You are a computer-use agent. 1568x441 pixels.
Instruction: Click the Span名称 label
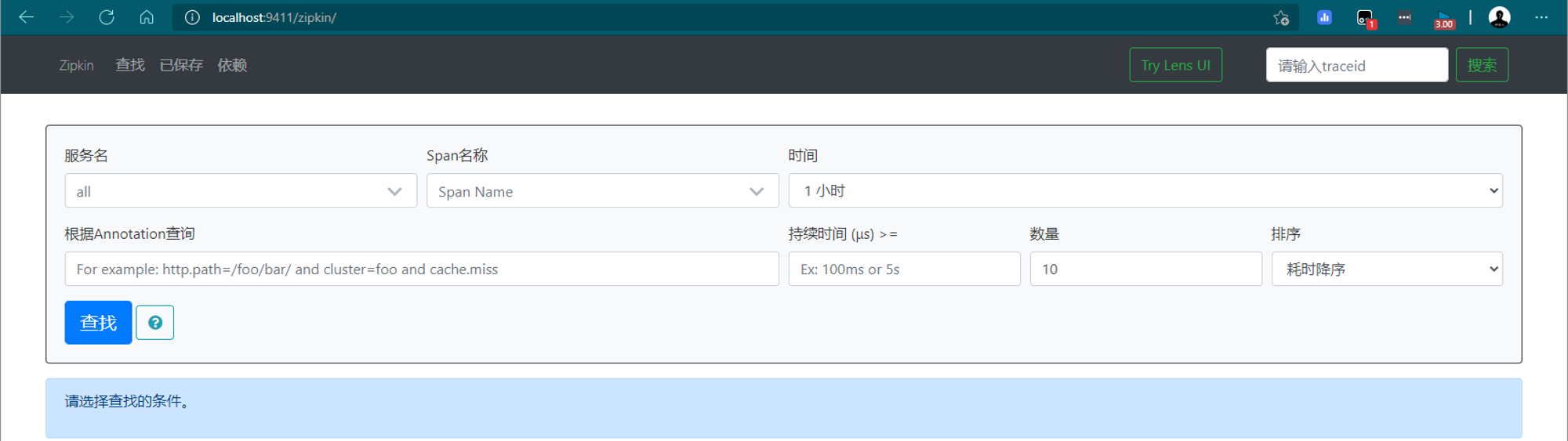(457, 155)
